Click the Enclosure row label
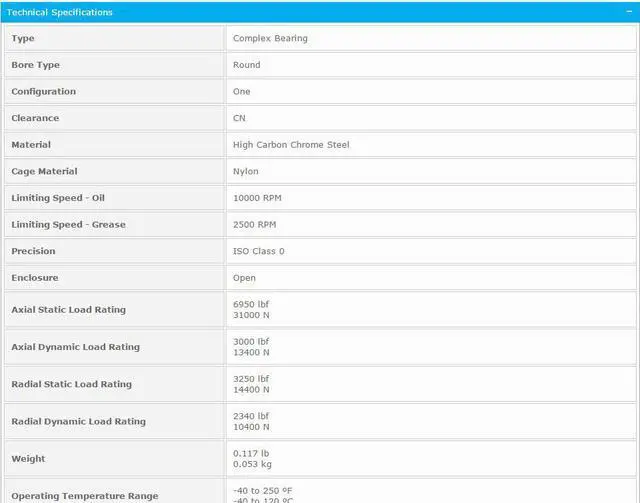Image resolution: width=640 pixels, height=503 pixels. pyautogui.click(x=35, y=278)
